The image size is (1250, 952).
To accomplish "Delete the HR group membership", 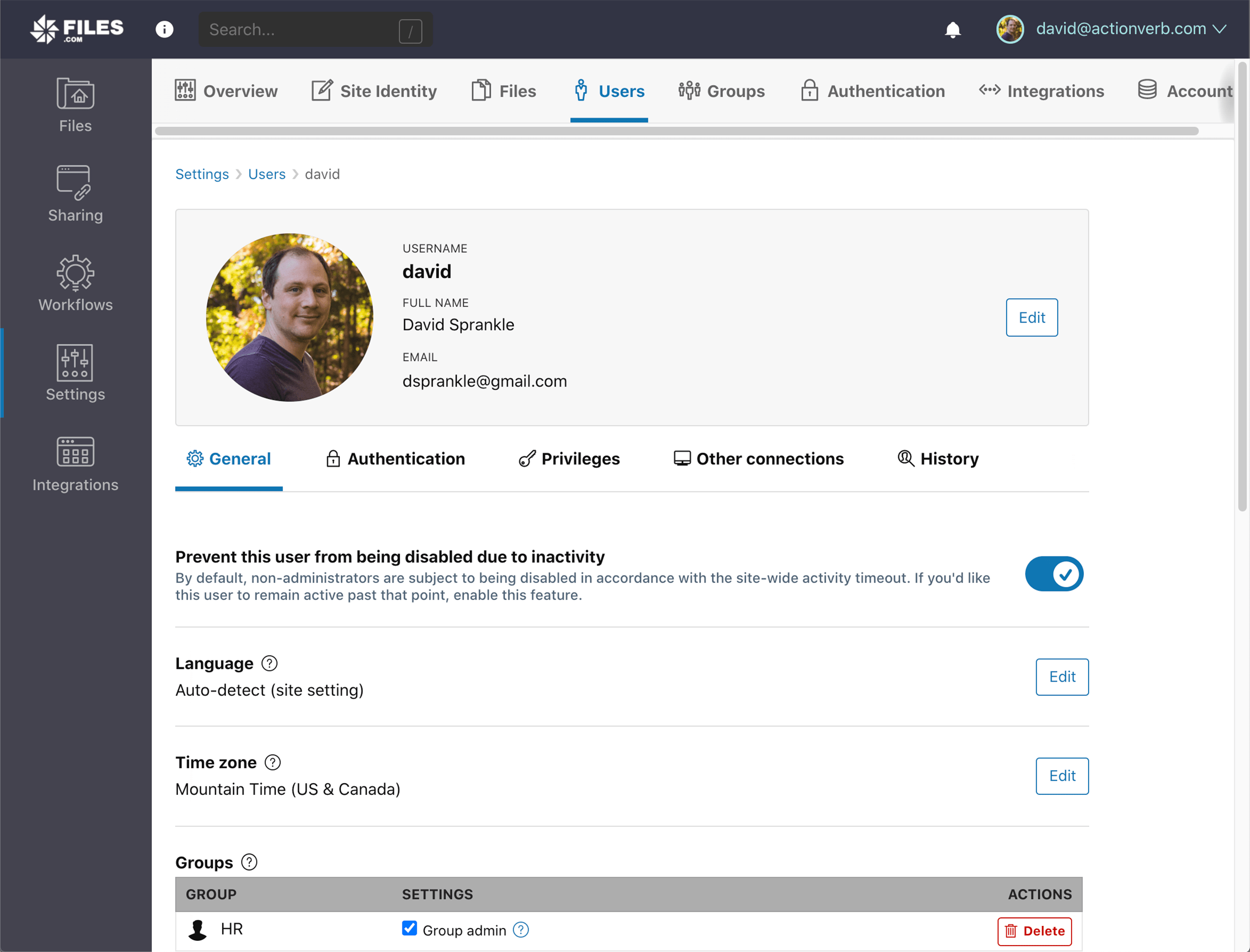I will point(1034,931).
